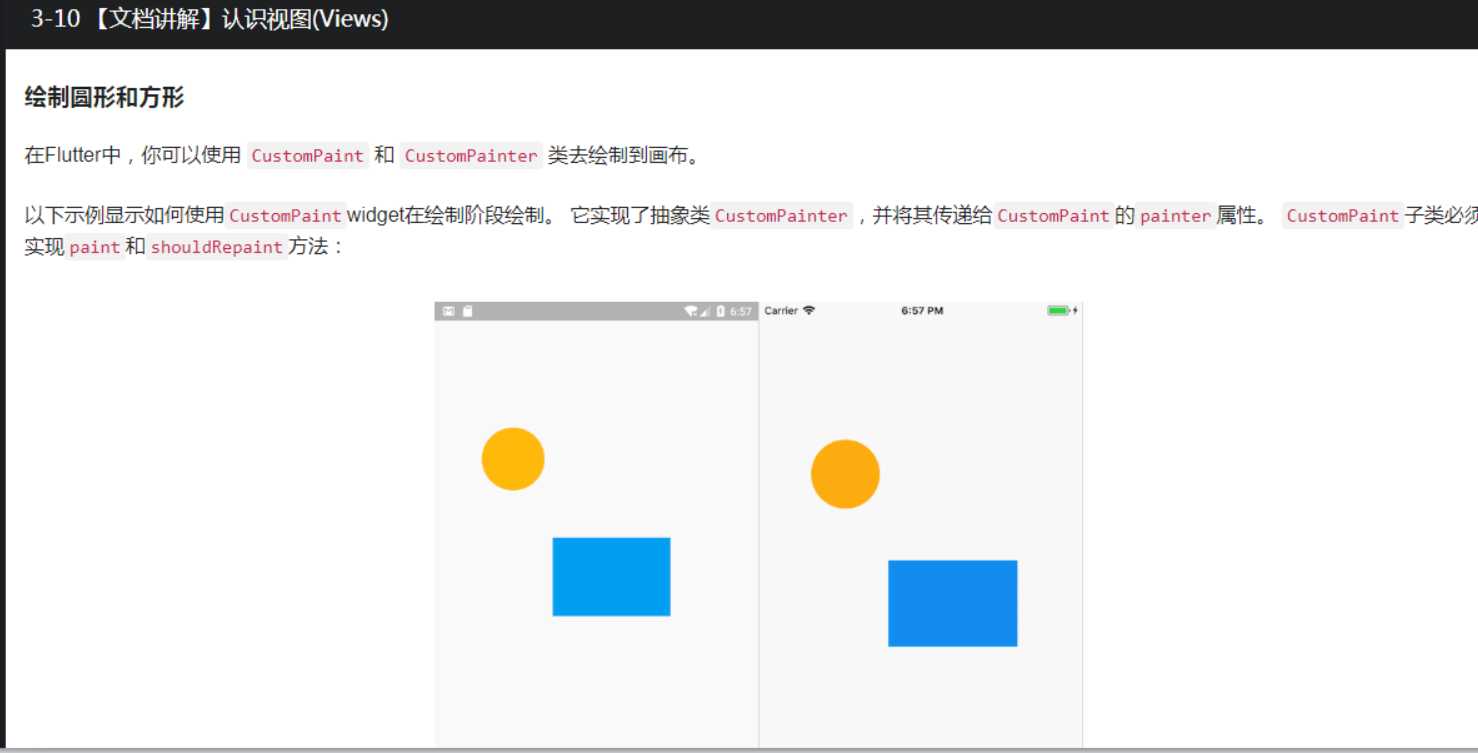Click CustomPaint code before widget在绘制阶段绘制
Image resolution: width=1478 pixels, height=753 pixels.
[286, 215]
